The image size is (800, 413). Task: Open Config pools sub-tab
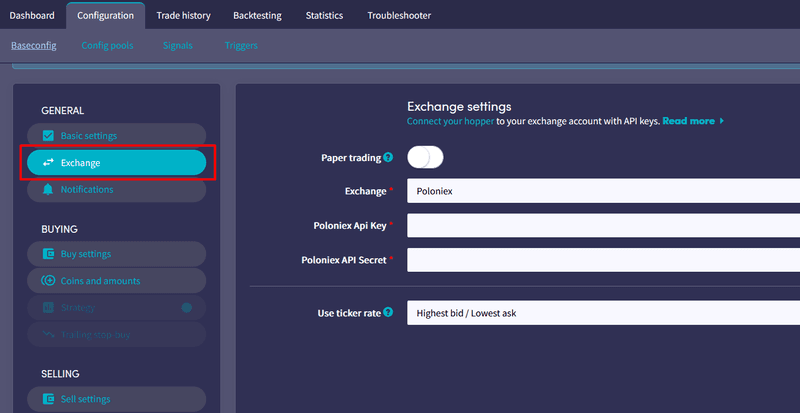pos(107,45)
